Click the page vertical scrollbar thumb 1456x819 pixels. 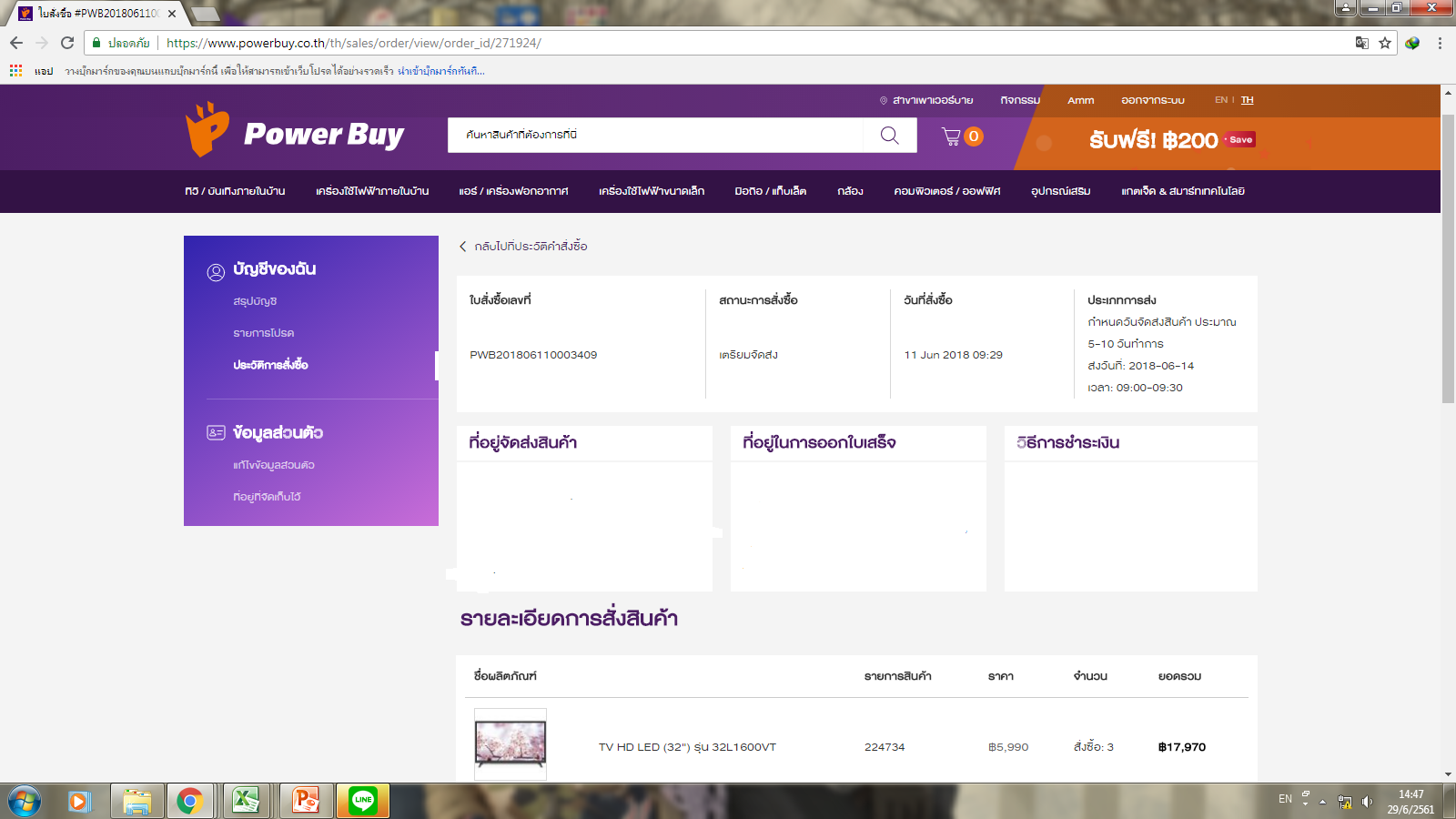(x=1448, y=259)
